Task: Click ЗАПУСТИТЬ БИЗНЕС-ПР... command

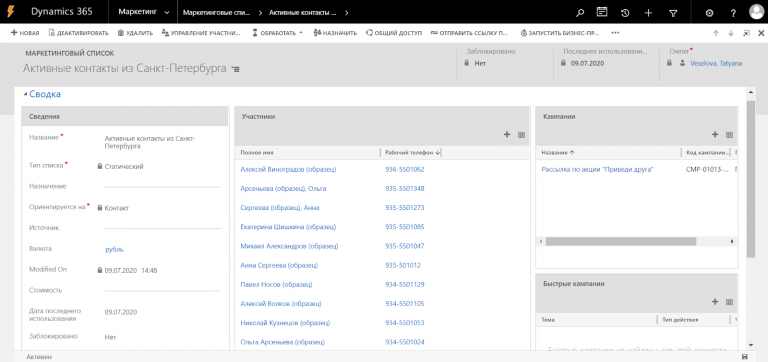Action: [x=560, y=33]
